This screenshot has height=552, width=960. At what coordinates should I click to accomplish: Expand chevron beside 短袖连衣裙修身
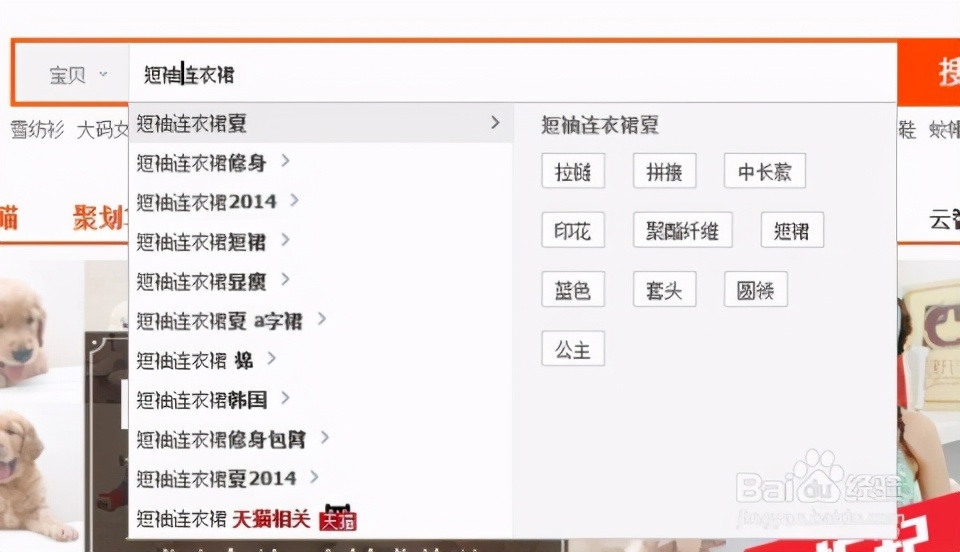point(285,161)
